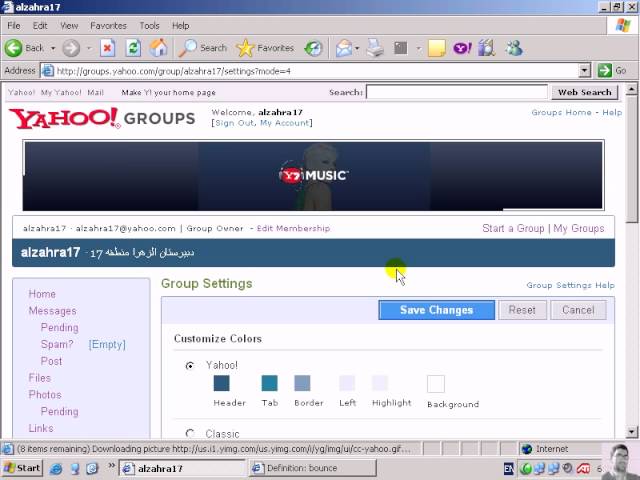The height and width of the screenshot is (480, 640).
Task: Click the EN language indicator in tray
Action: (508, 469)
